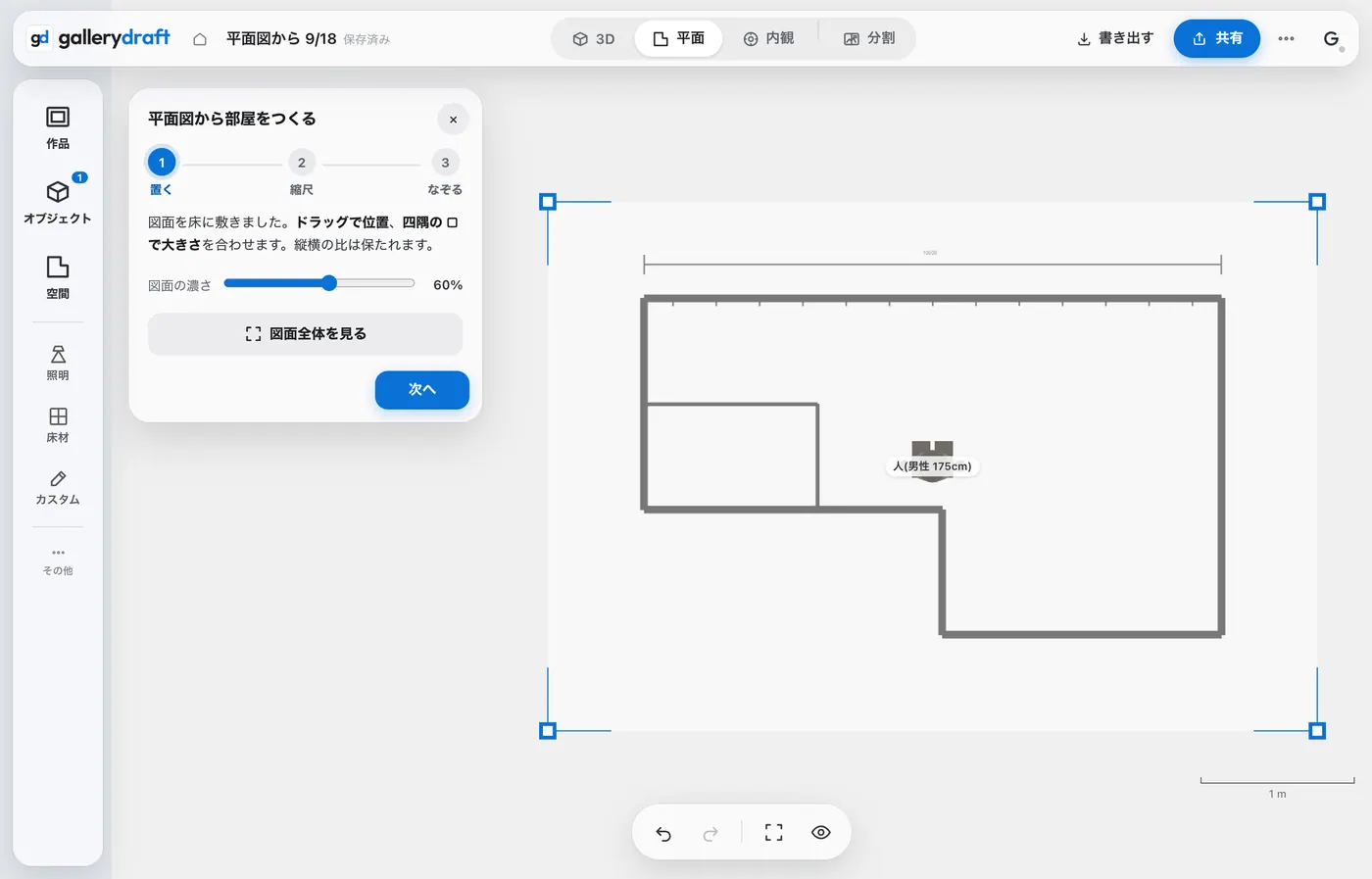This screenshot has width=1372, height=879.
Task: Click the 図面の濃さ opacity slider handle
Action: 329,283
